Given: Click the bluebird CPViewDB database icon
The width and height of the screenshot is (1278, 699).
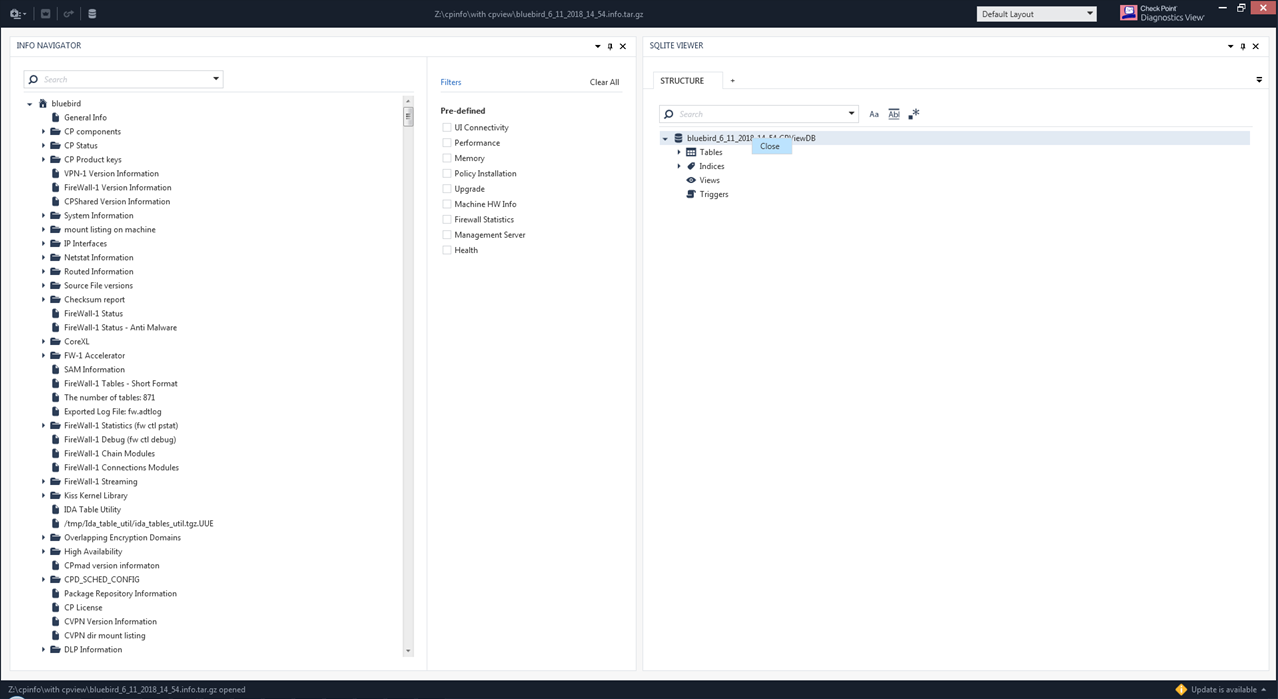Looking at the screenshot, I should tap(678, 138).
